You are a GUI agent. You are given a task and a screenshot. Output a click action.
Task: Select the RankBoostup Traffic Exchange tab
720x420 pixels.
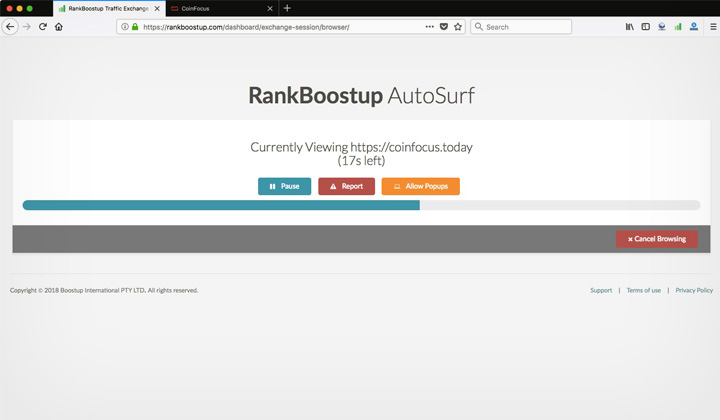(109, 8)
